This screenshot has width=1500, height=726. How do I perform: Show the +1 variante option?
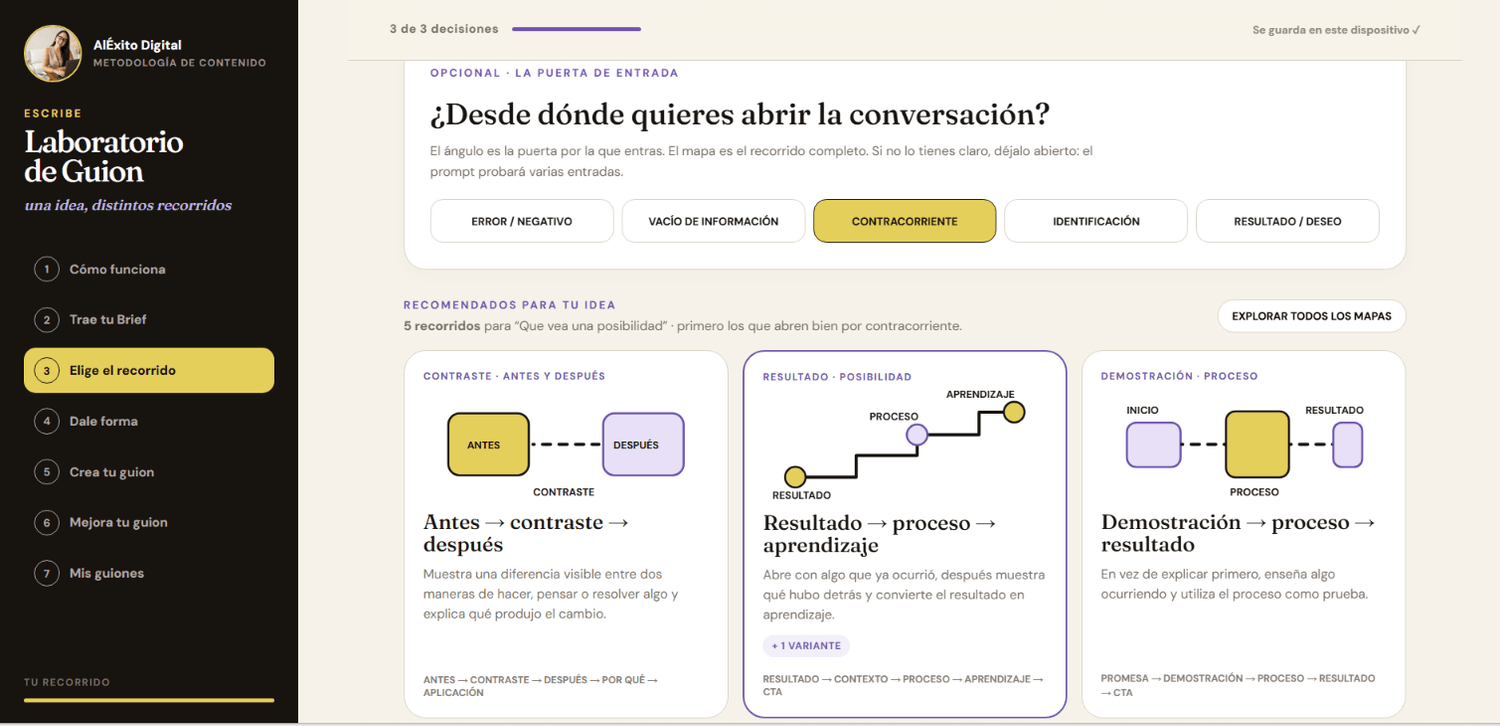pyautogui.click(x=806, y=646)
